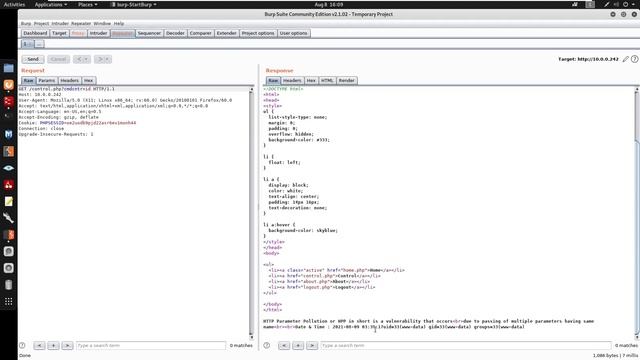Open Repeater help question-mark icon
Screen dimensions: 640x360
(634, 59)
